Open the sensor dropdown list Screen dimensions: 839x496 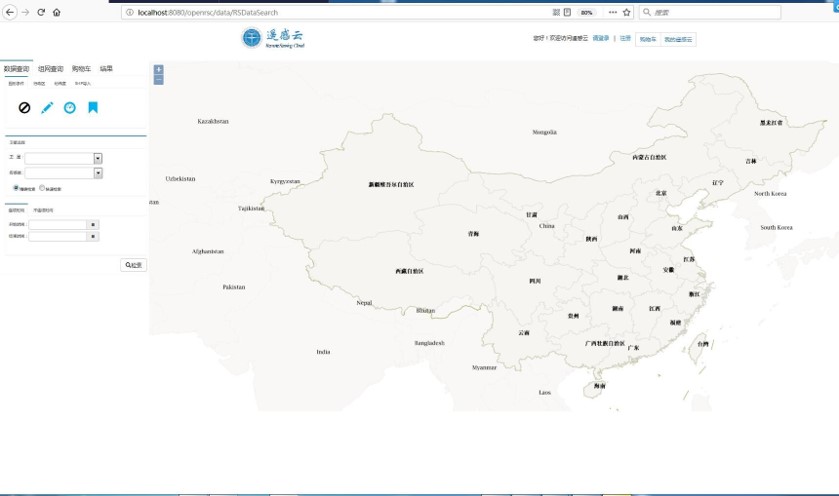click(x=98, y=173)
